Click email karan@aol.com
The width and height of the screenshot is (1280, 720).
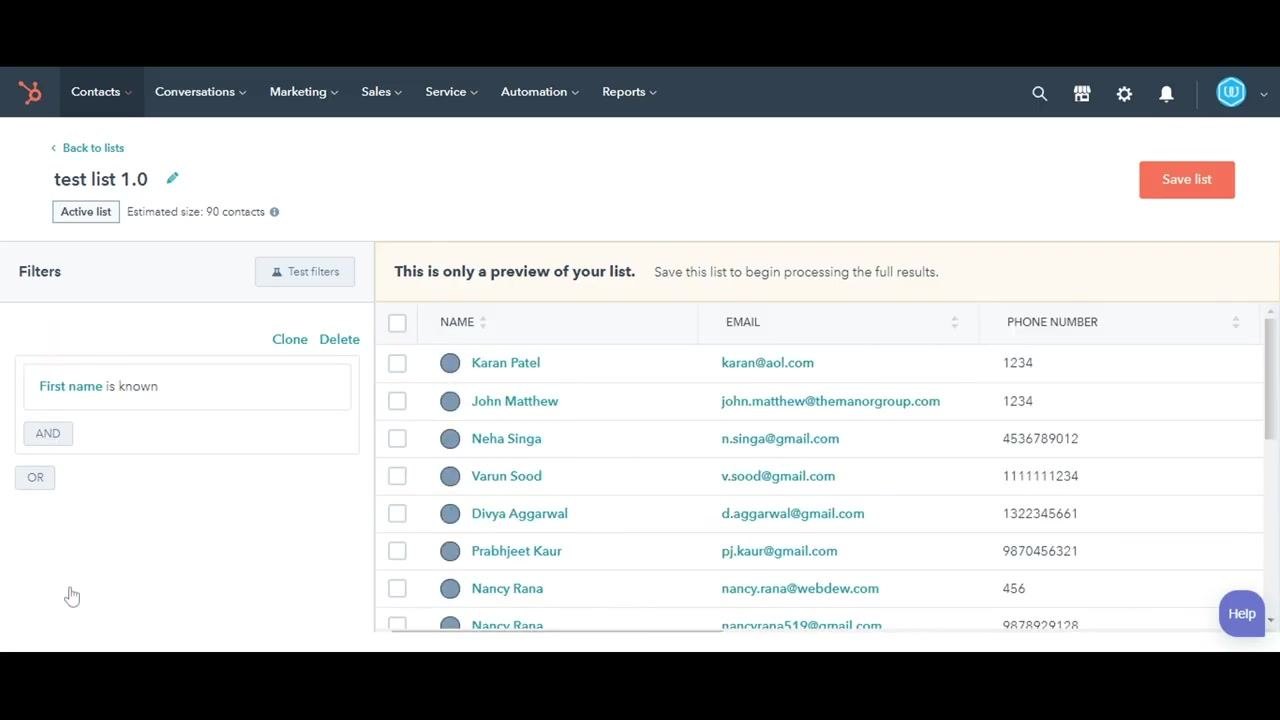coord(768,363)
